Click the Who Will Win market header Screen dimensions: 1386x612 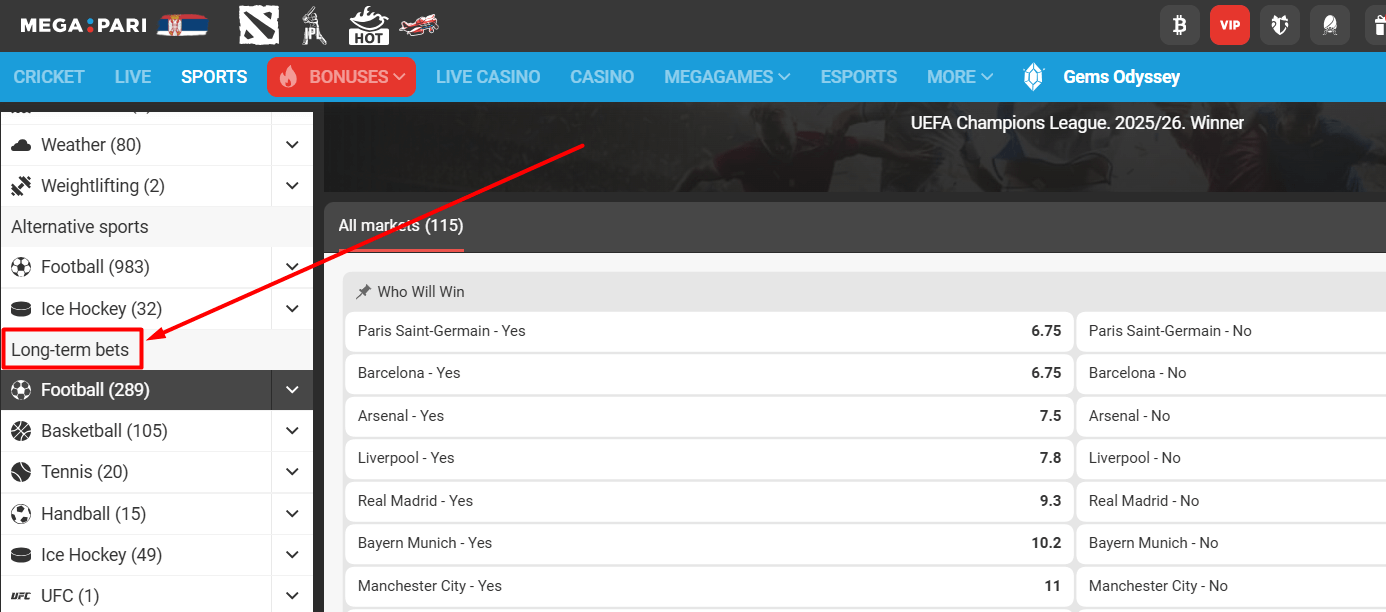421,292
